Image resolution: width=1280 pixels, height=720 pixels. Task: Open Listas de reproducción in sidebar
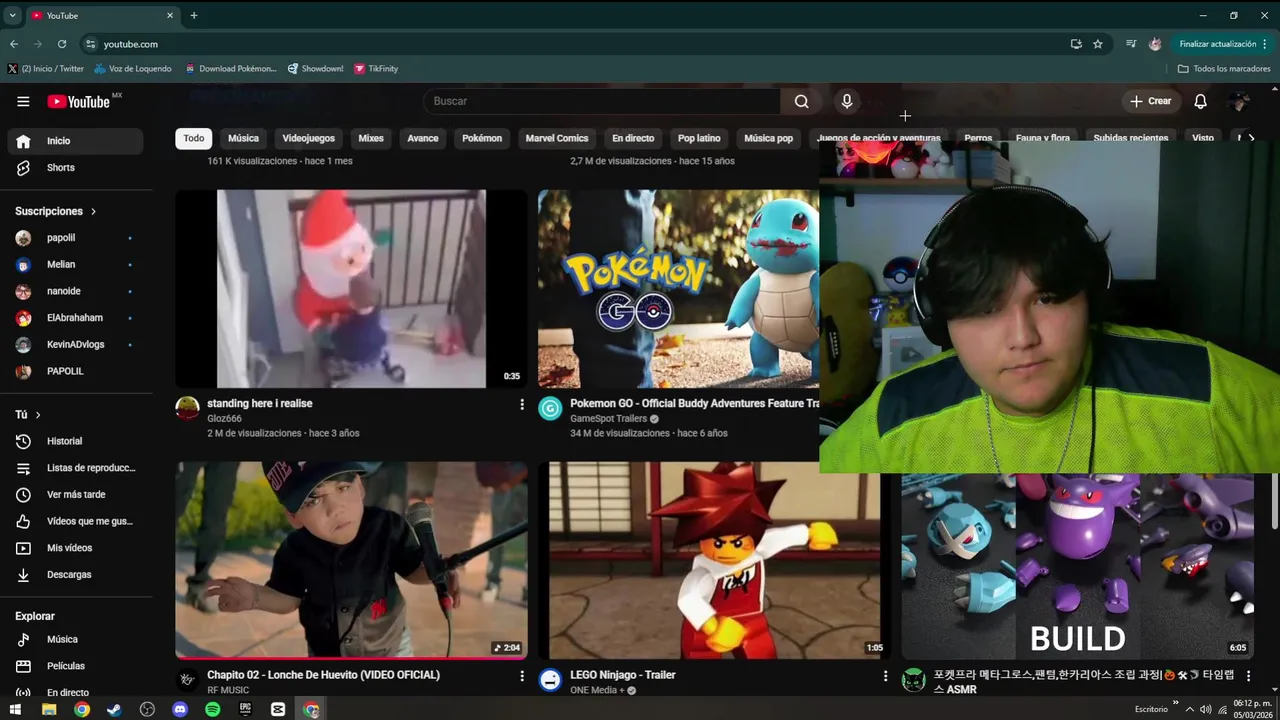coord(75,468)
